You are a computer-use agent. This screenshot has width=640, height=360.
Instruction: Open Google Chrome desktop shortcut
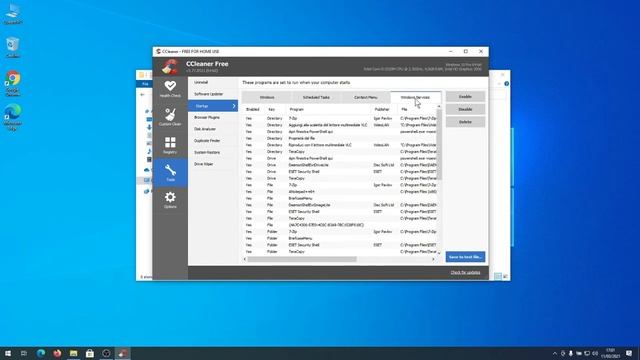13,84
